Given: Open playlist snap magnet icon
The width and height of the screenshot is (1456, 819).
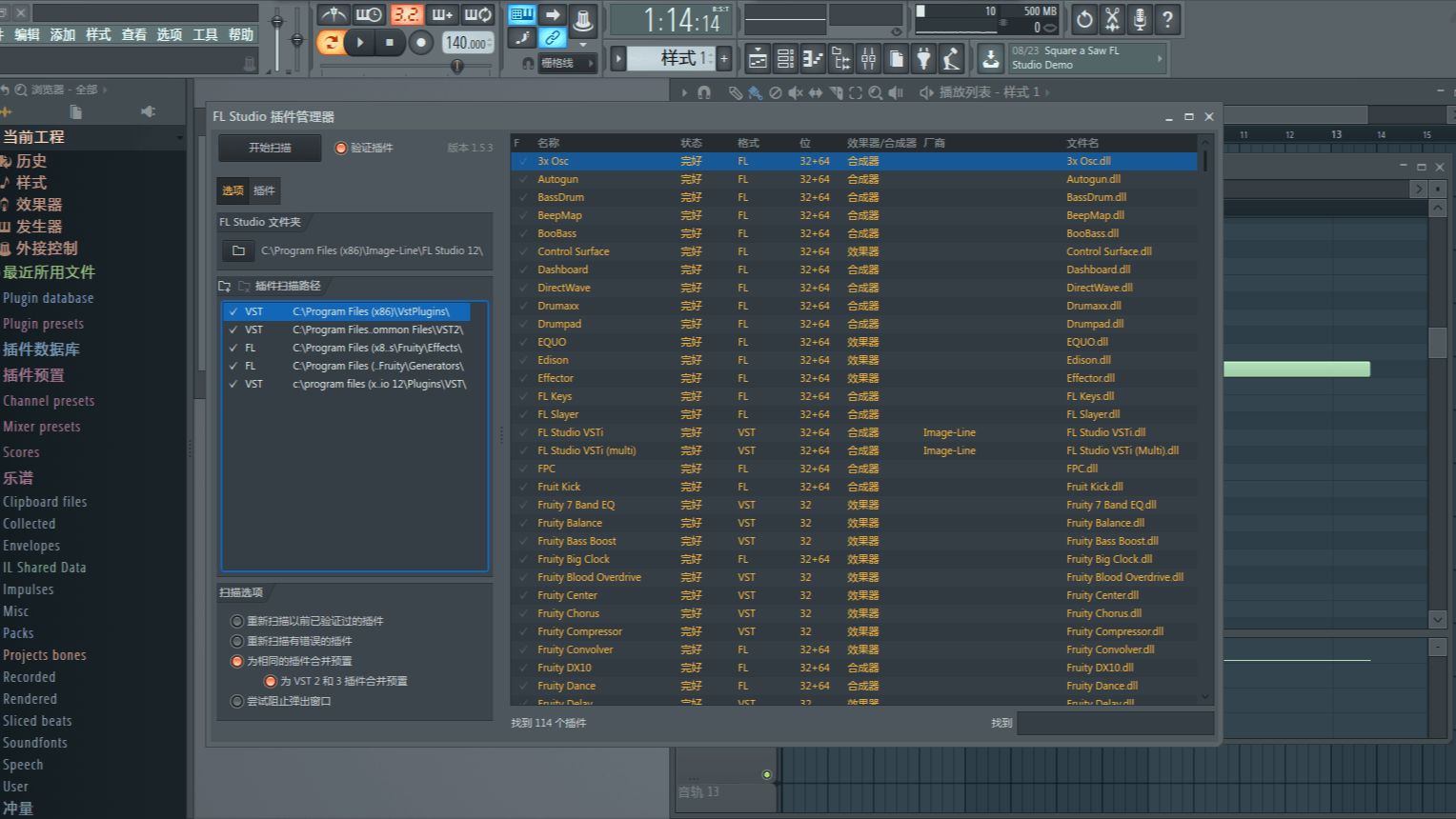Looking at the screenshot, I should coord(703,92).
